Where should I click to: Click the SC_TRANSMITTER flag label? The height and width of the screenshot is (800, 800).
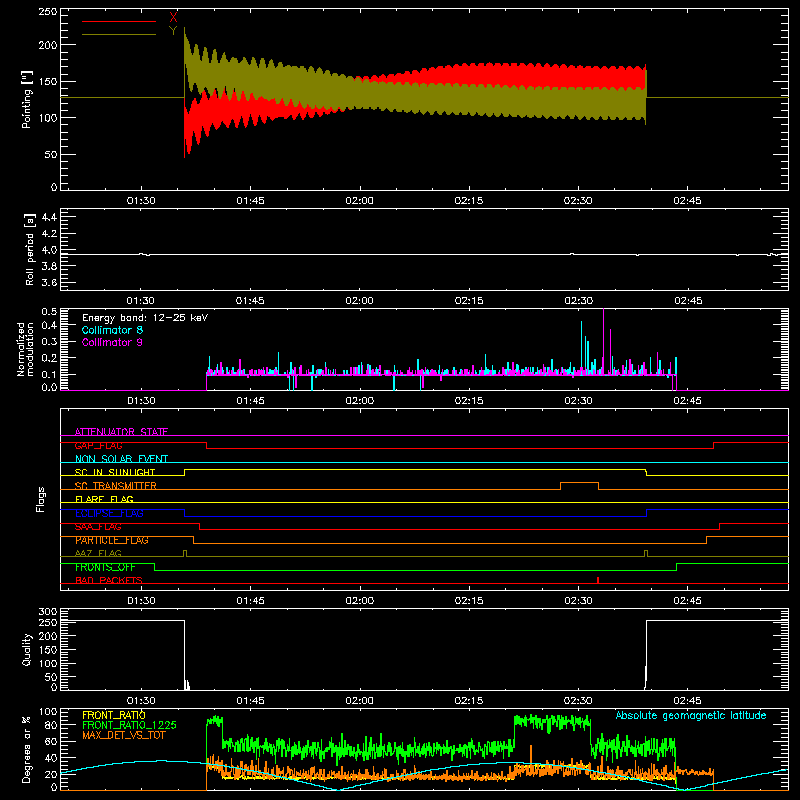116,486
